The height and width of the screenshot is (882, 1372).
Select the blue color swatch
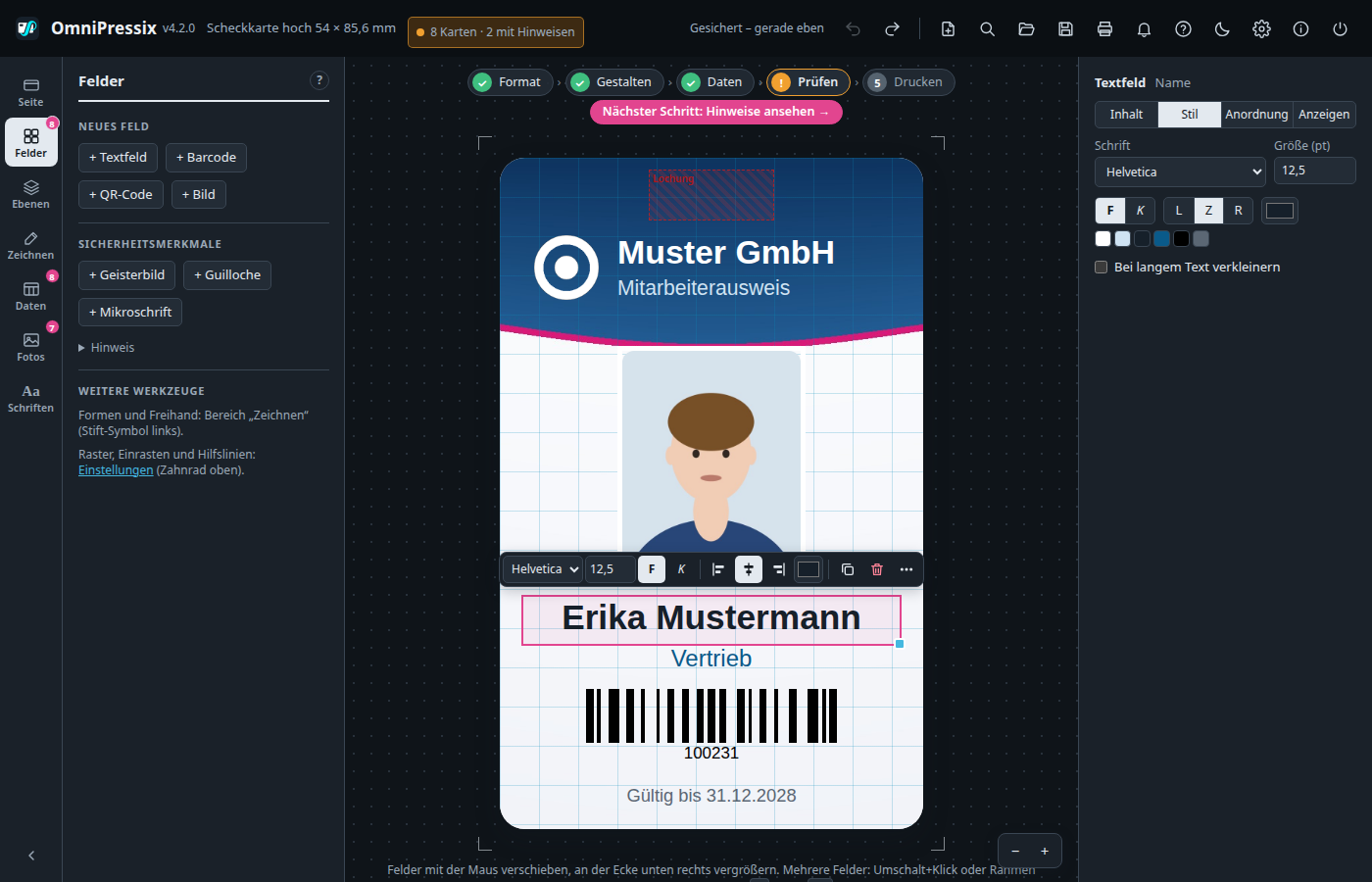pyautogui.click(x=1162, y=238)
